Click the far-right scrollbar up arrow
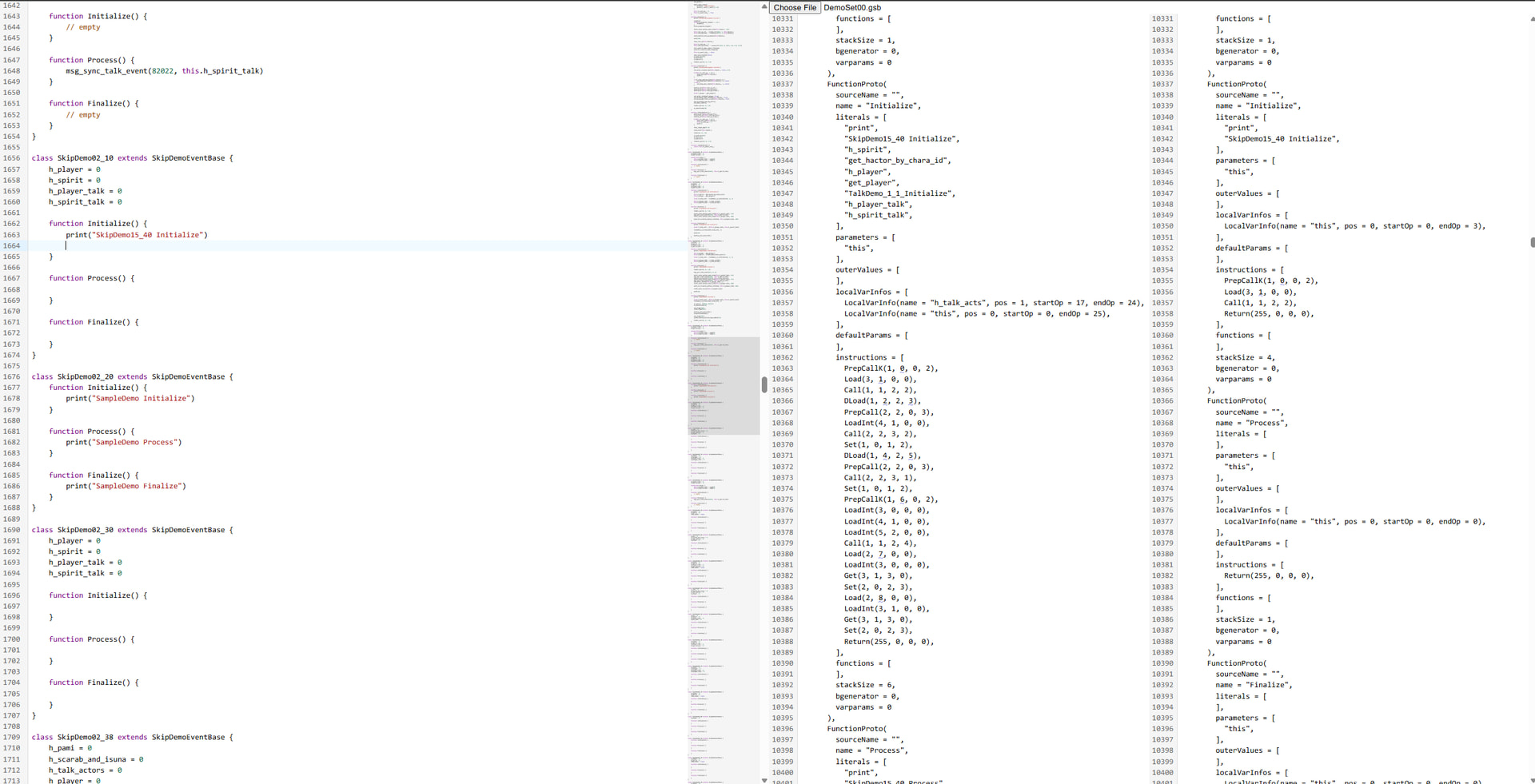 (1531, 18)
